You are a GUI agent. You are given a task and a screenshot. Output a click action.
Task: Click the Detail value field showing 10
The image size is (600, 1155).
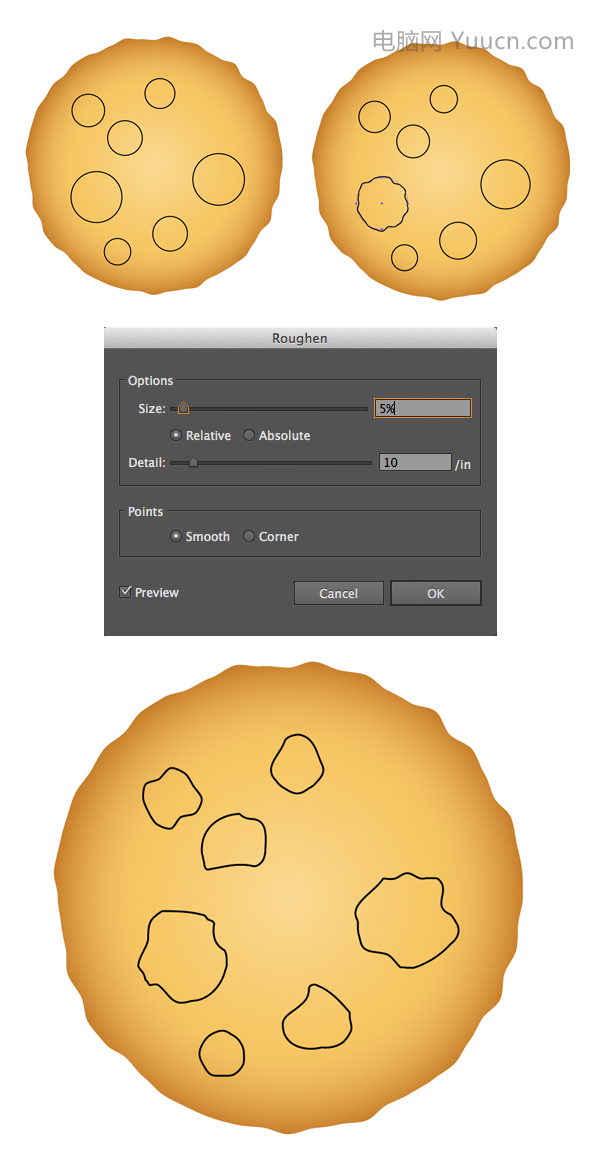tap(415, 463)
